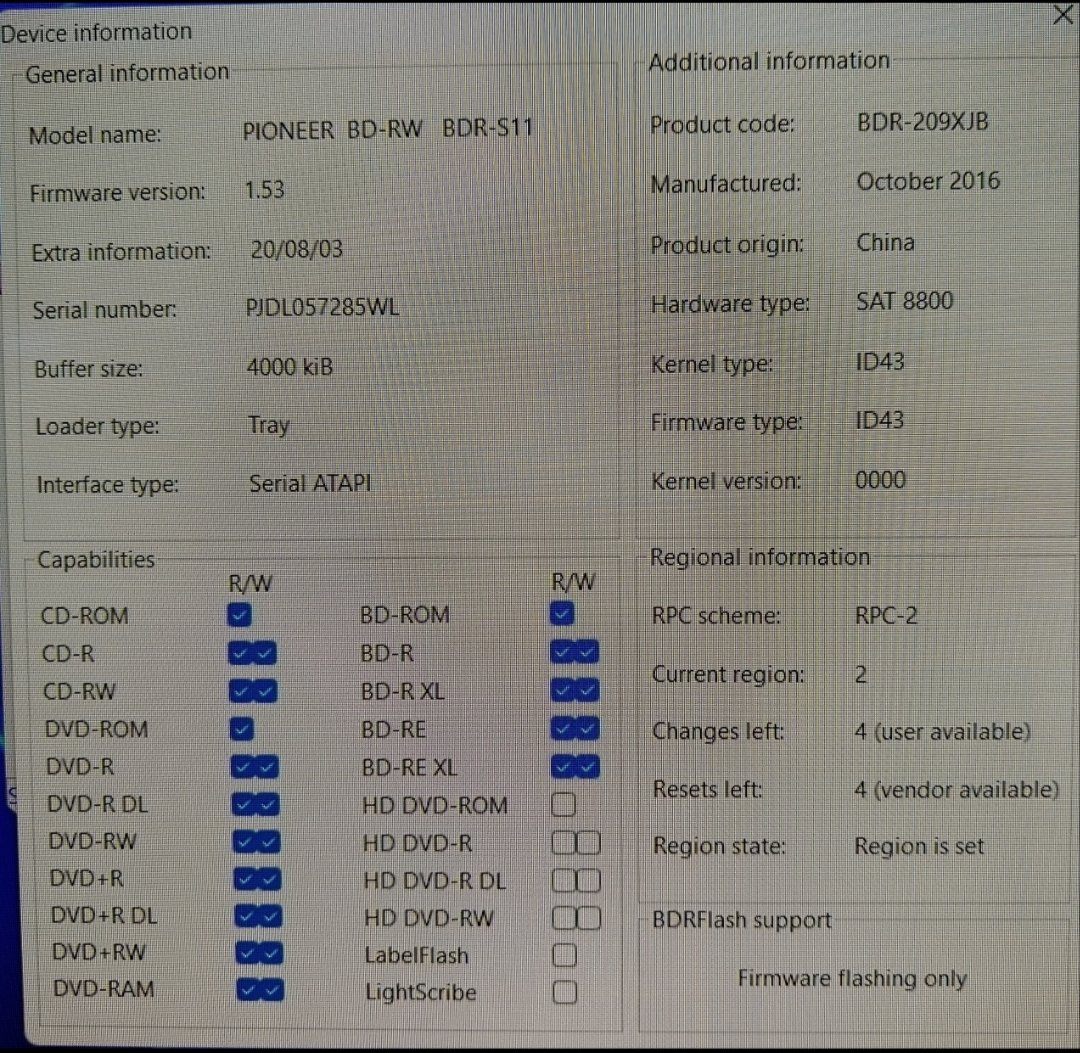The image size is (1080, 1053).
Task: Check the HD DVD-R DL read checkbox
Action: pos(564,880)
